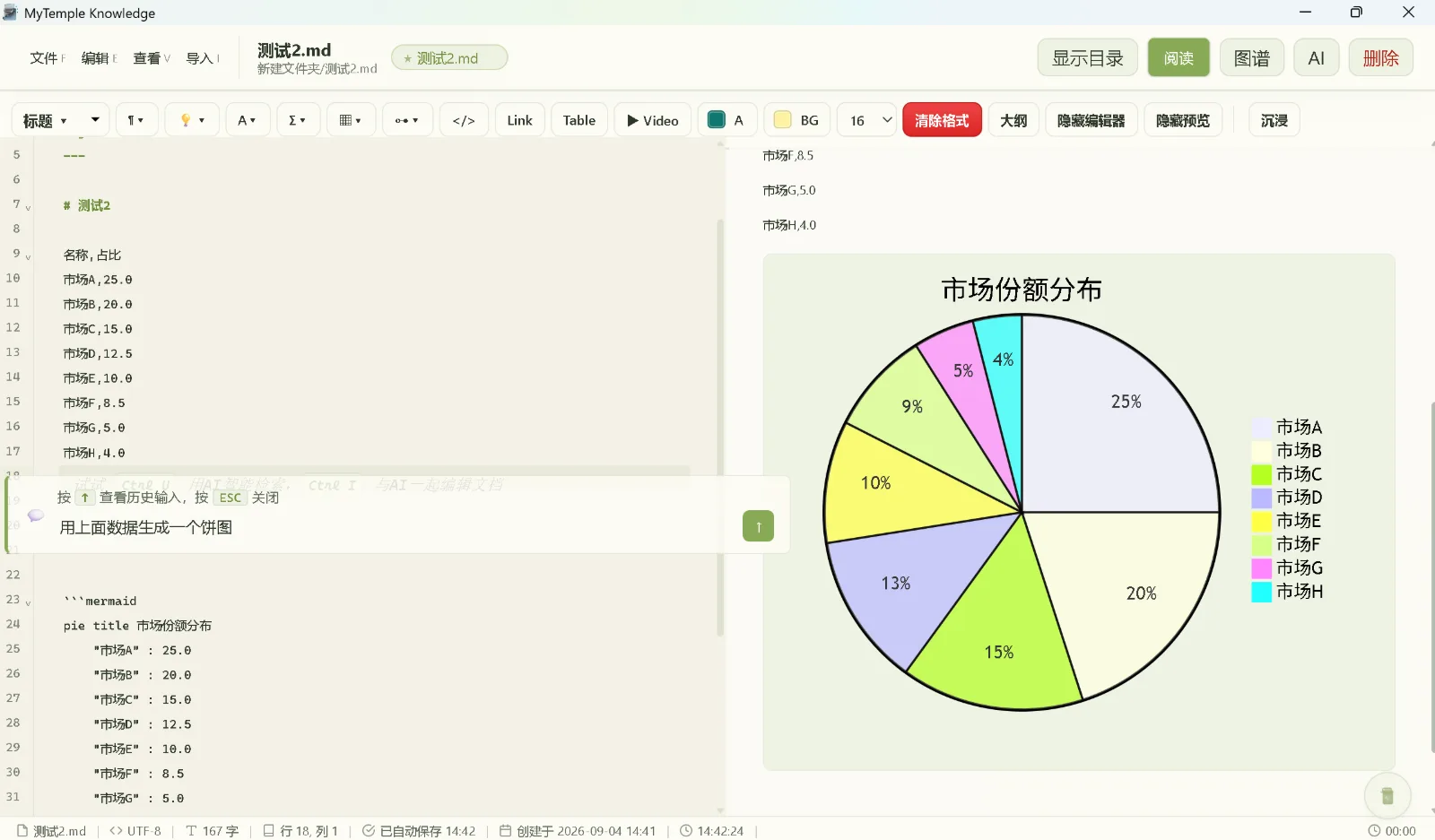This screenshot has width=1435, height=840.
Task: Open the 导入 menu
Action: (x=203, y=58)
